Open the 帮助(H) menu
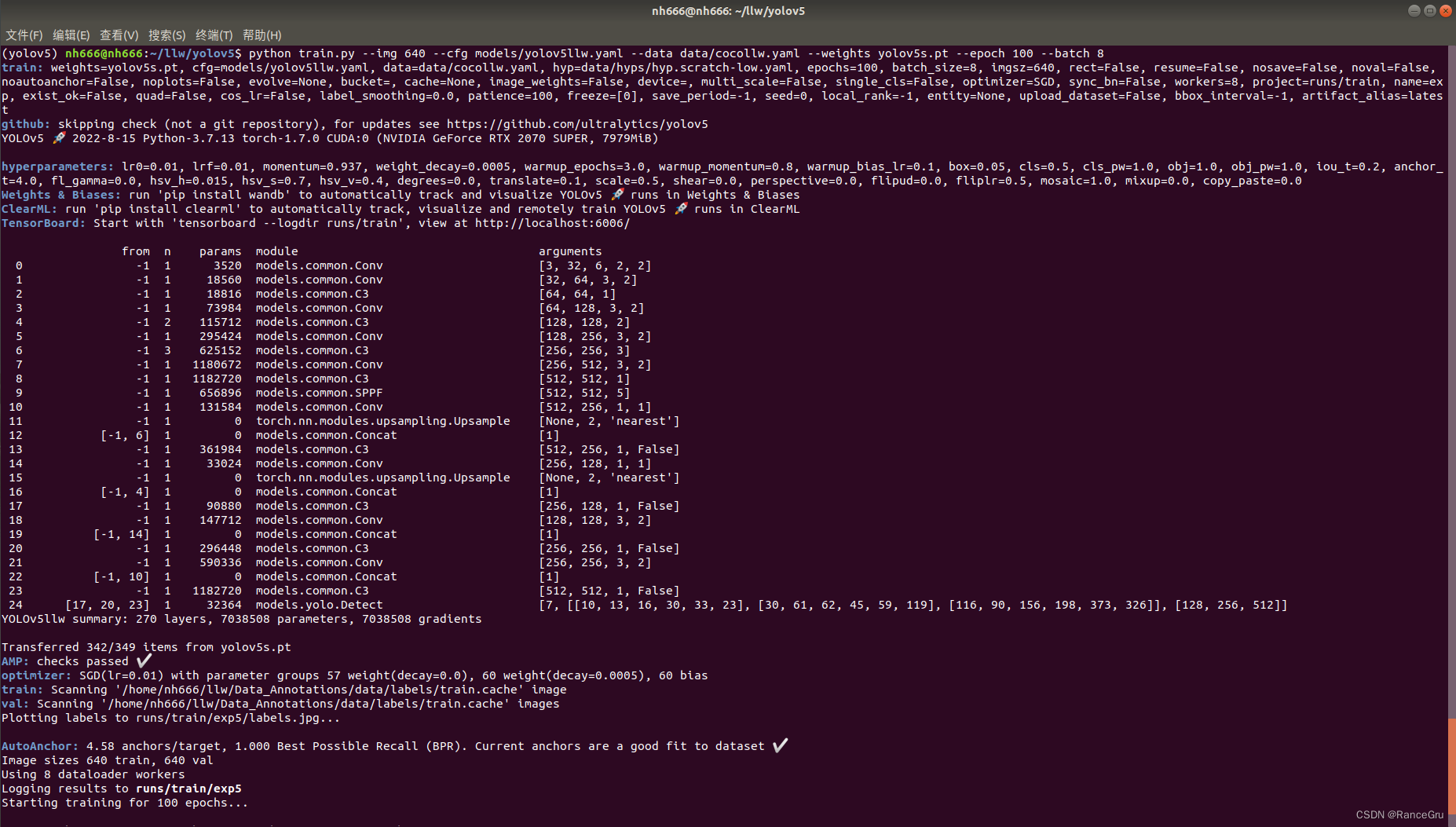The image size is (1456, 827). [x=262, y=35]
